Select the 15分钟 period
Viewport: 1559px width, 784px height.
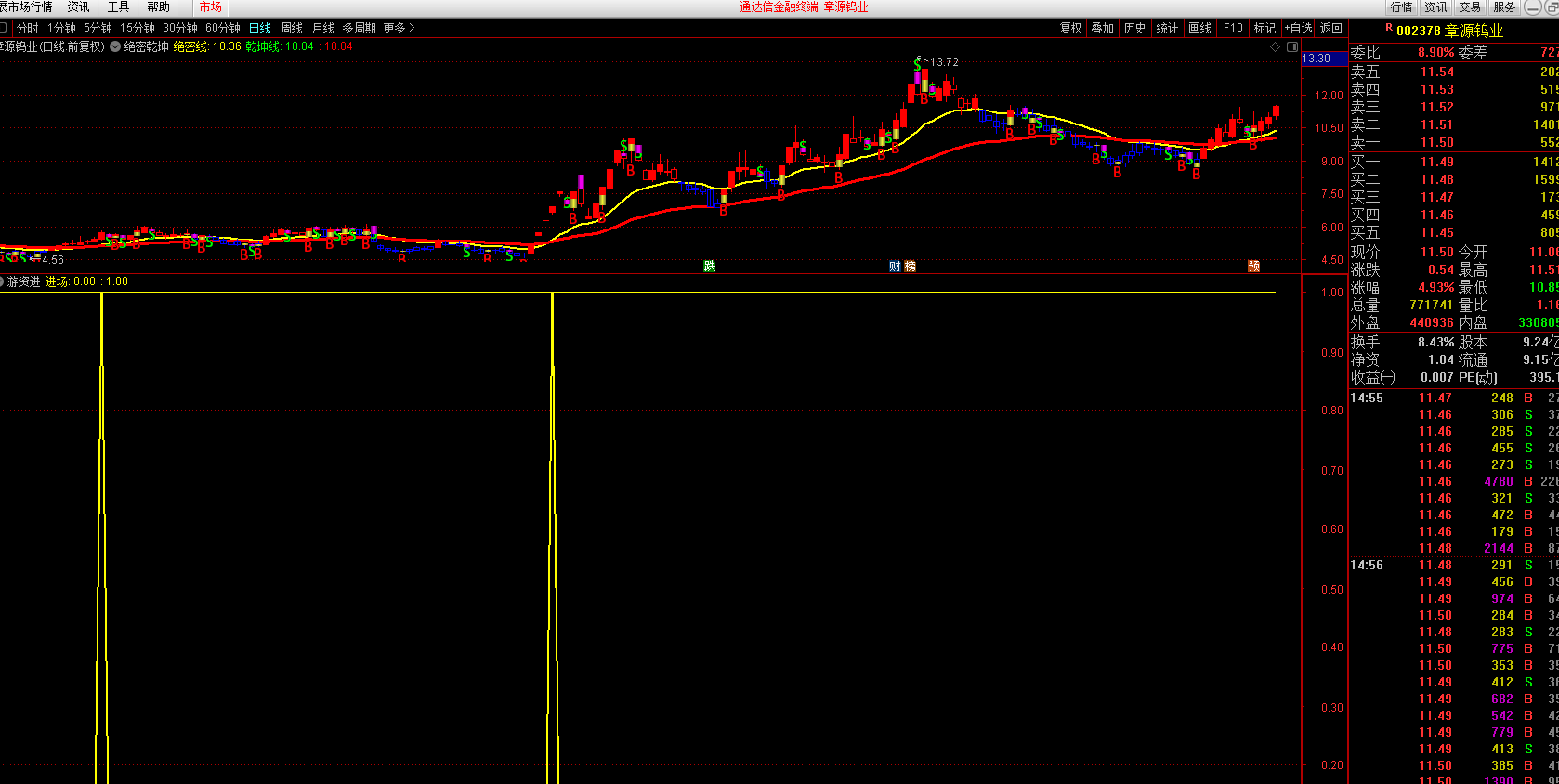[x=137, y=28]
